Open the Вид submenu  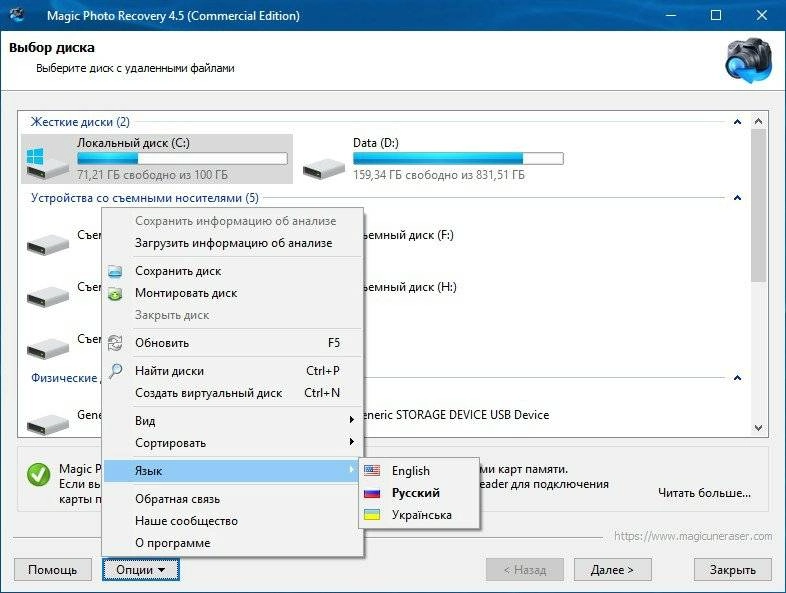[x=233, y=421]
